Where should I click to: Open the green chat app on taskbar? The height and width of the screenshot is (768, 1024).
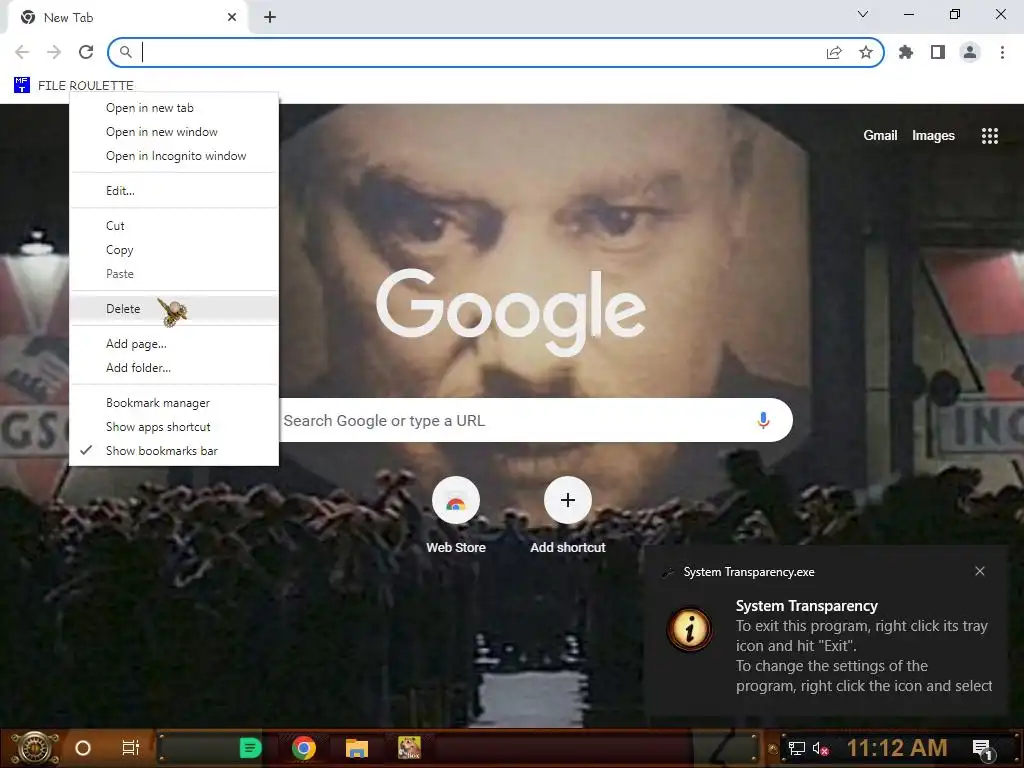point(250,748)
